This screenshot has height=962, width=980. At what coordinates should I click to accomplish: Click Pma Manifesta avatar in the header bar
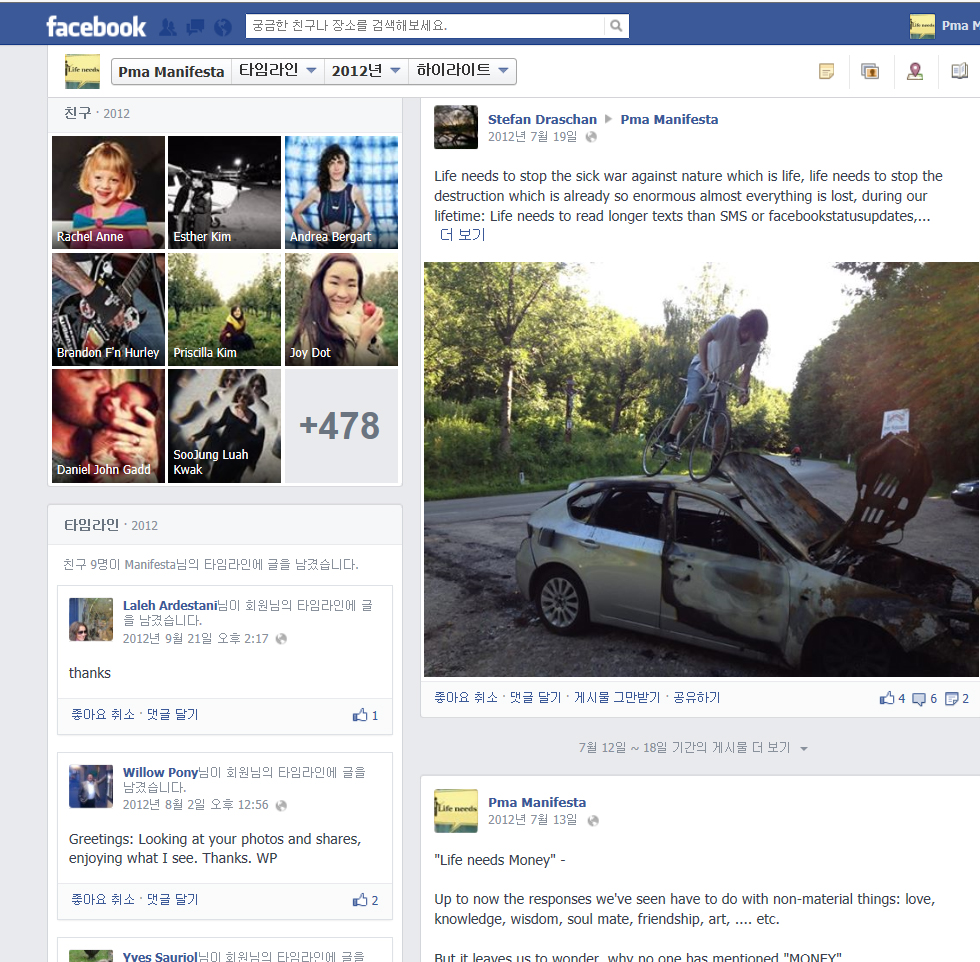point(922,26)
